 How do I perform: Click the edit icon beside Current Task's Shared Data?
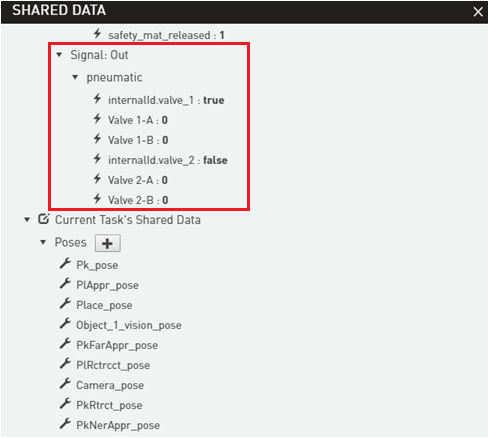pos(44,219)
